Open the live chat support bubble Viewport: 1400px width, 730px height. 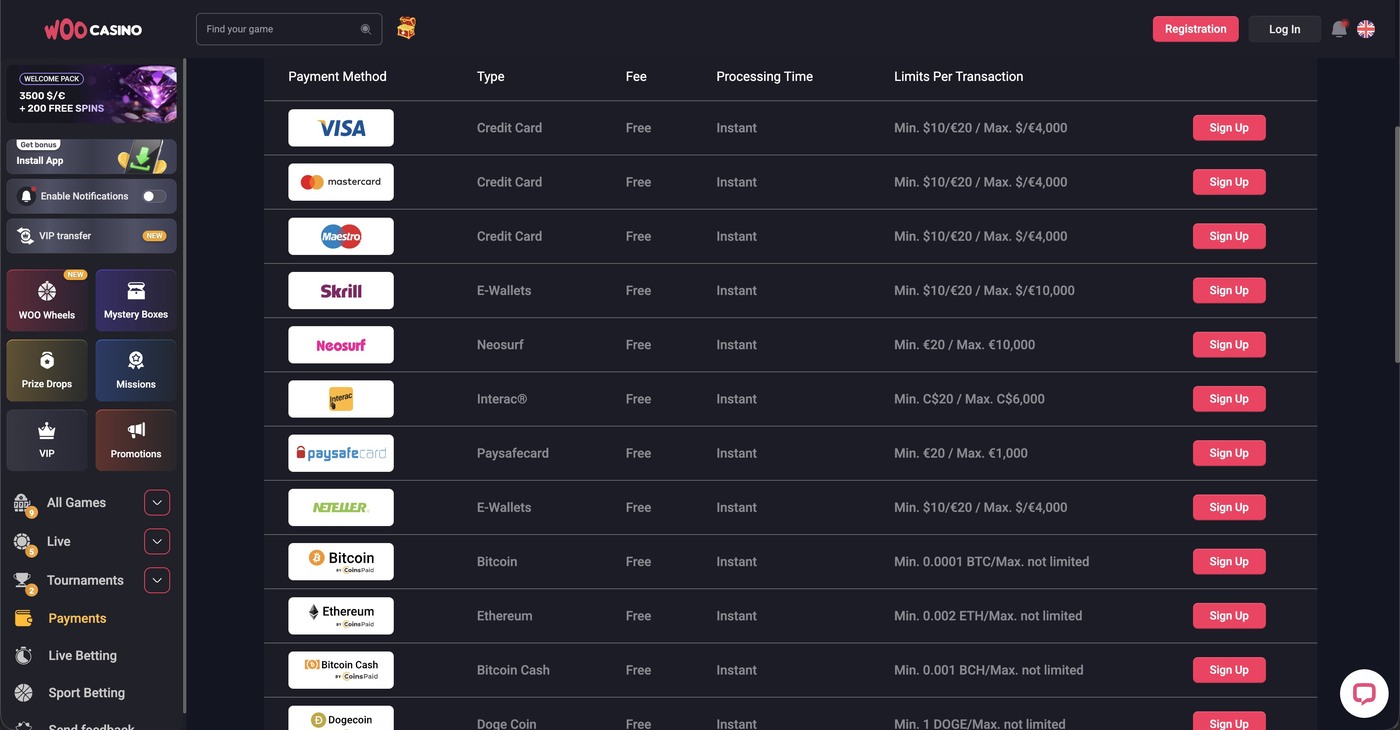point(1364,693)
